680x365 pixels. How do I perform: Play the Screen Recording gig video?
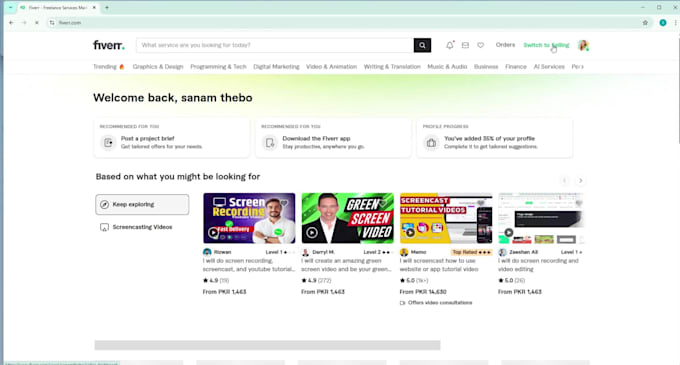pyautogui.click(x=213, y=233)
